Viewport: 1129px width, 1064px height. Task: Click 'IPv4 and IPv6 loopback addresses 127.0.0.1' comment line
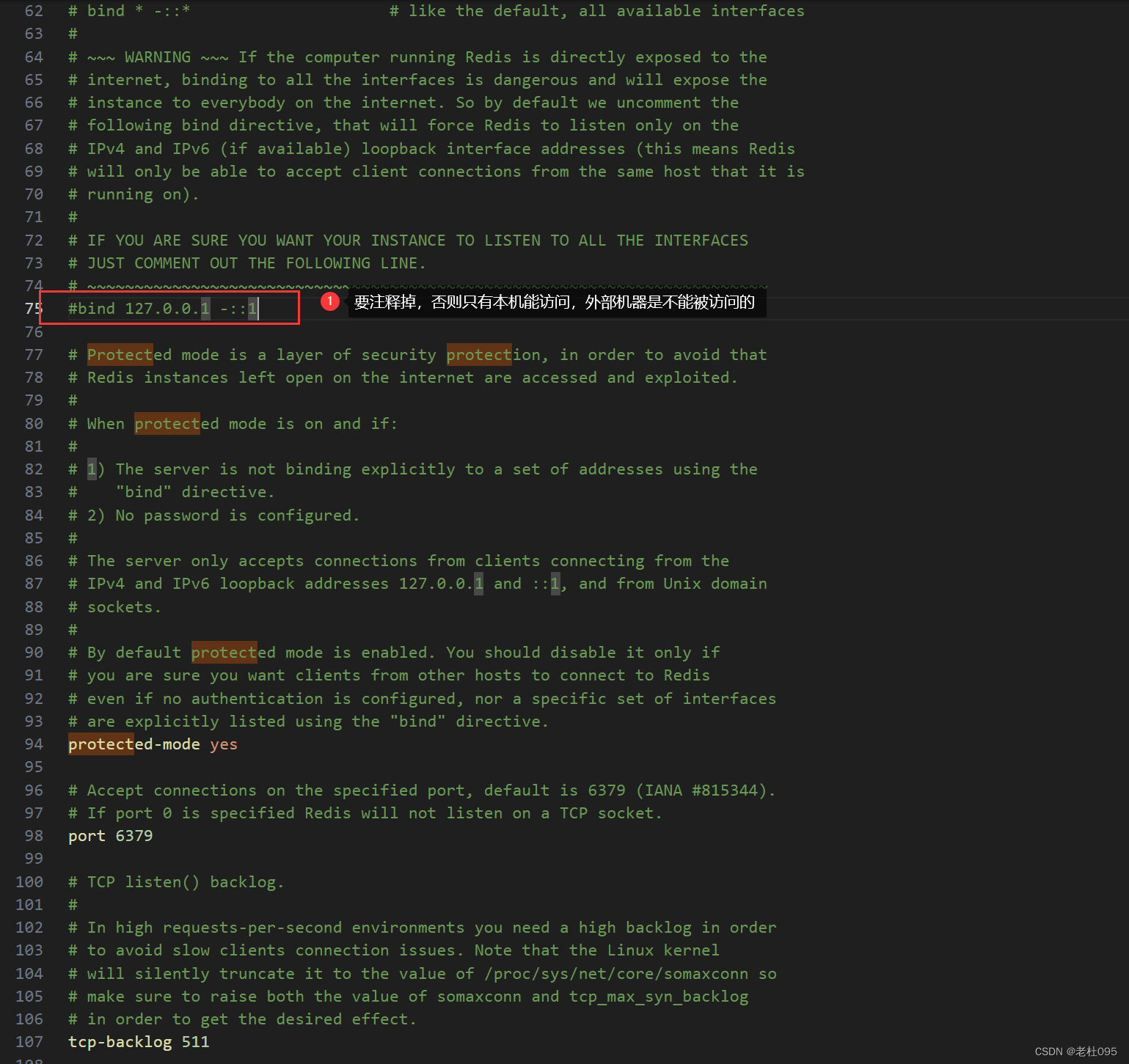click(x=418, y=584)
